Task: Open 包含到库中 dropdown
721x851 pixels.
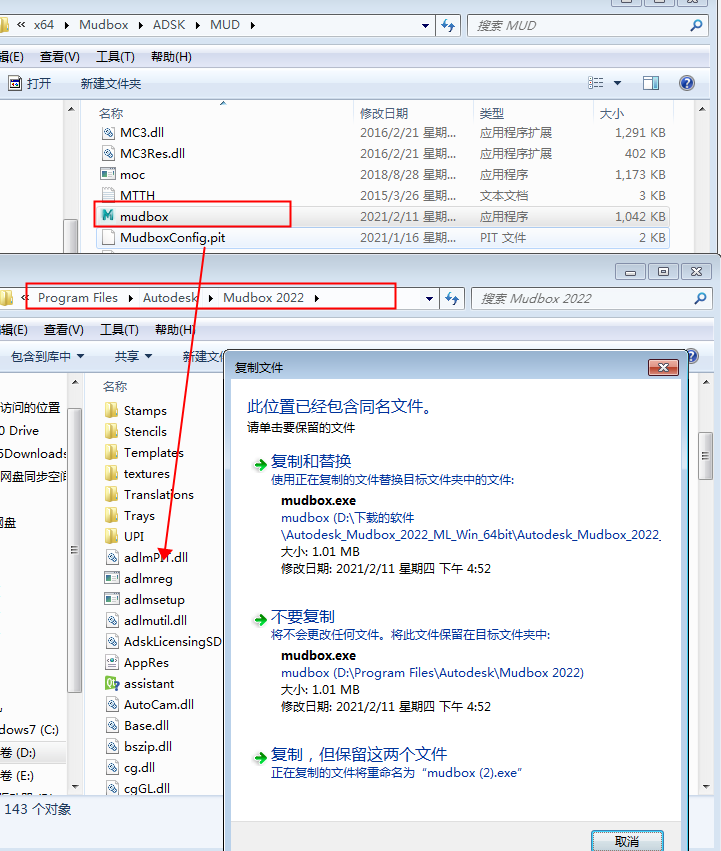Action: click(x=48, y=357)
